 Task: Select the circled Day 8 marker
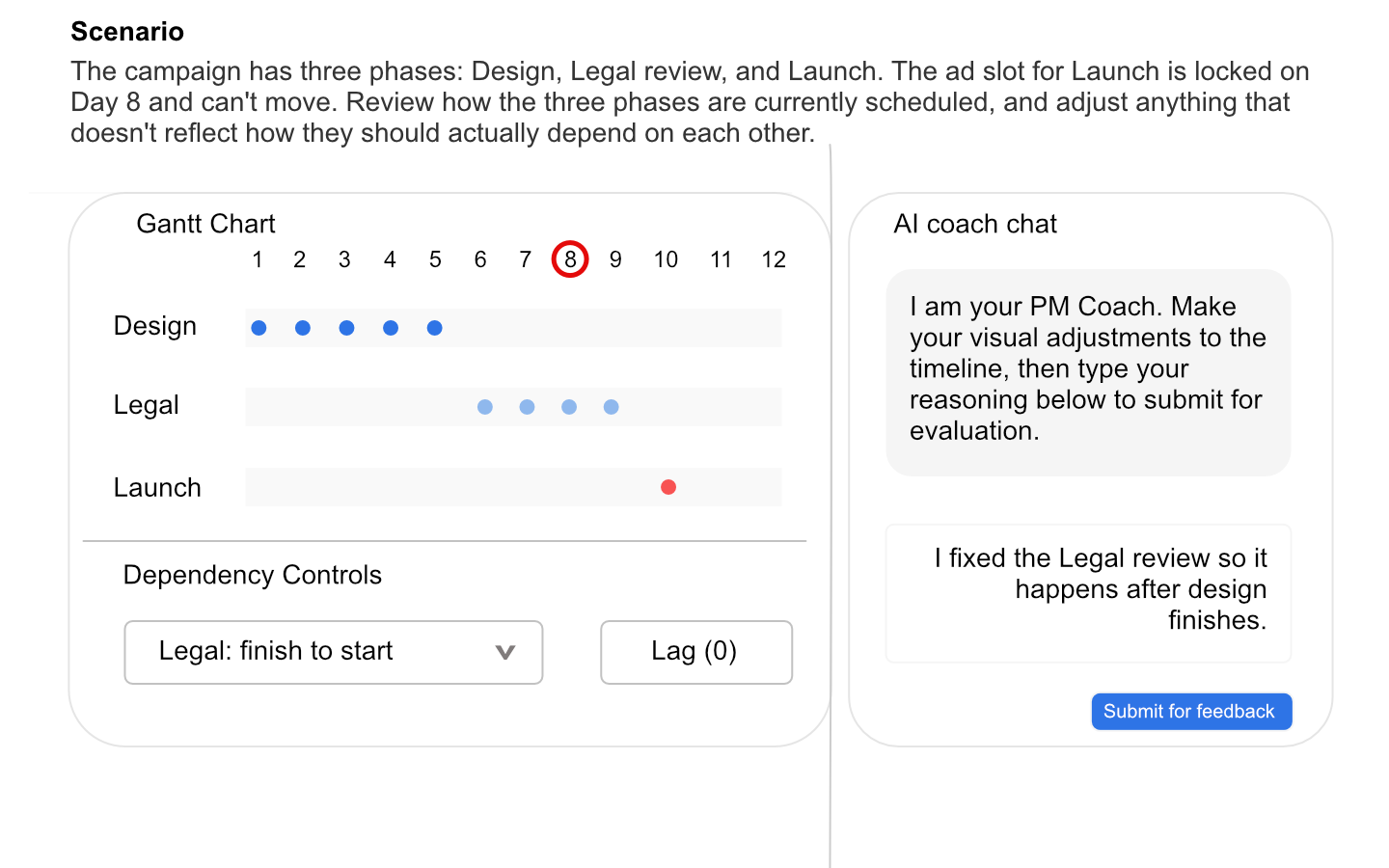(x=570, y=259)
